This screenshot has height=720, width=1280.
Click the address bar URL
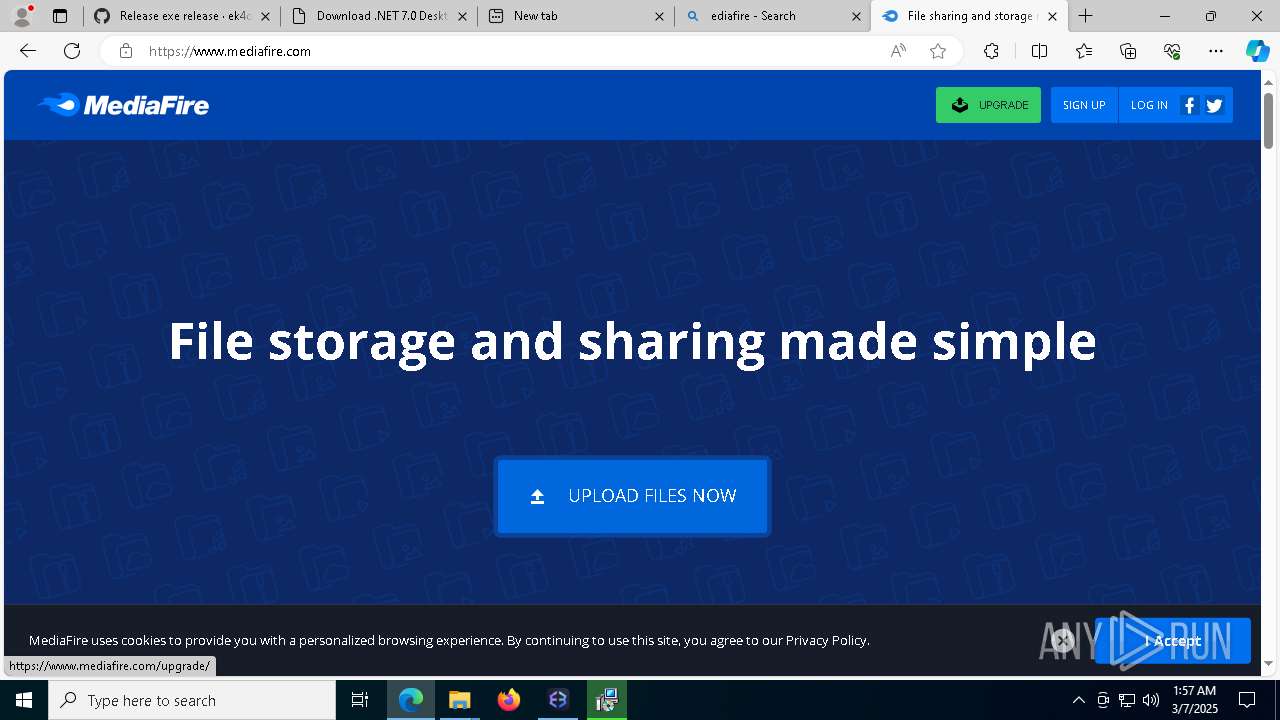230,51
